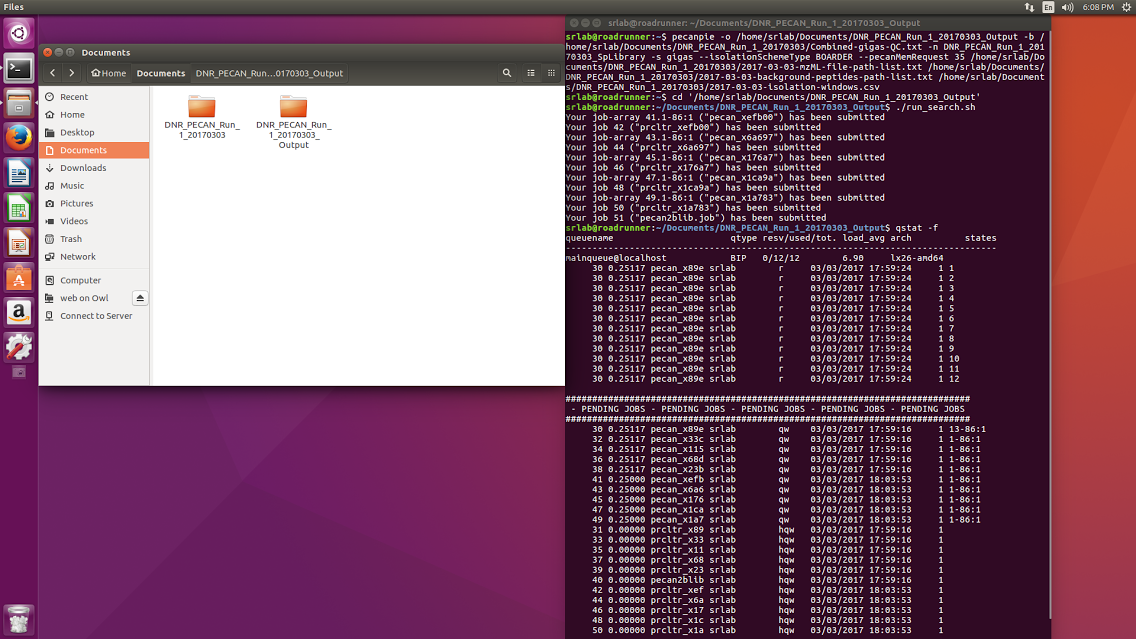This screenshot has height=639, width=1136.
Task: Go back with the left arrow button
Action: click(53, 73)
